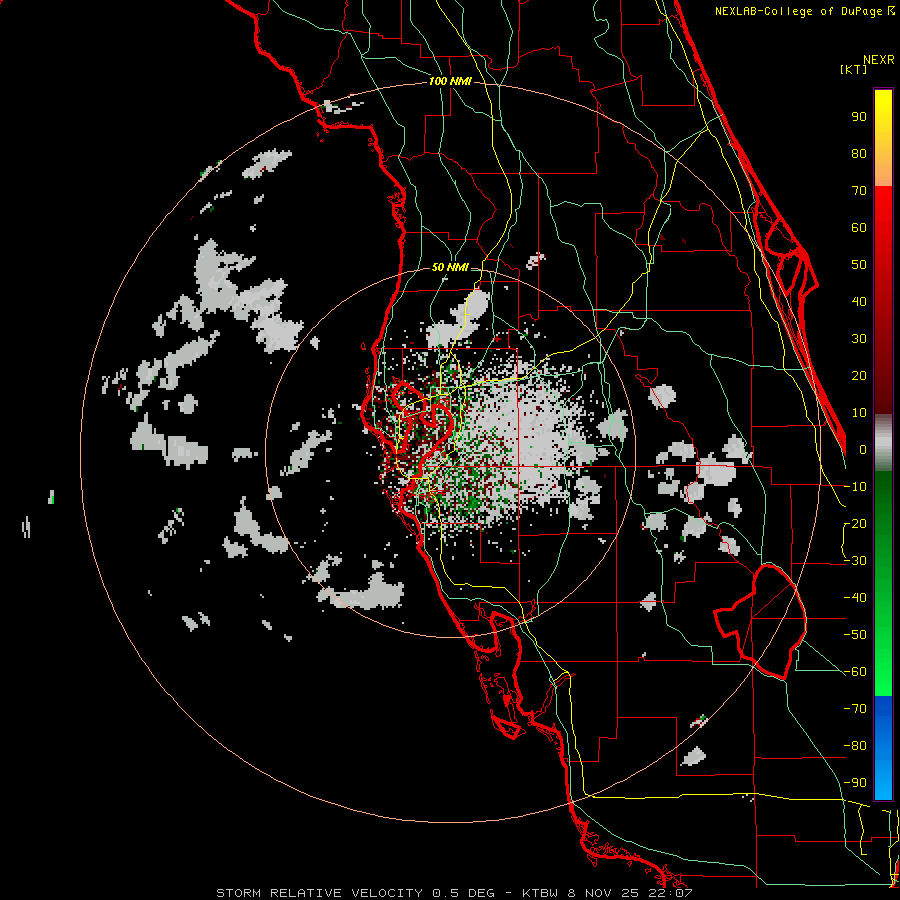Image resolution: width=900 pixels, height=900 pixels.
Task: Click the -60 value on the velocity scale
Action: pos(855,672)
